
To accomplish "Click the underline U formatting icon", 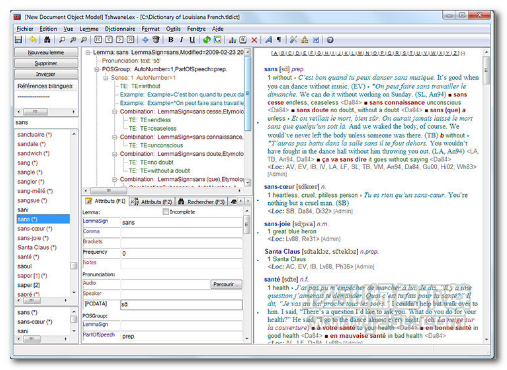I will 192,40.
